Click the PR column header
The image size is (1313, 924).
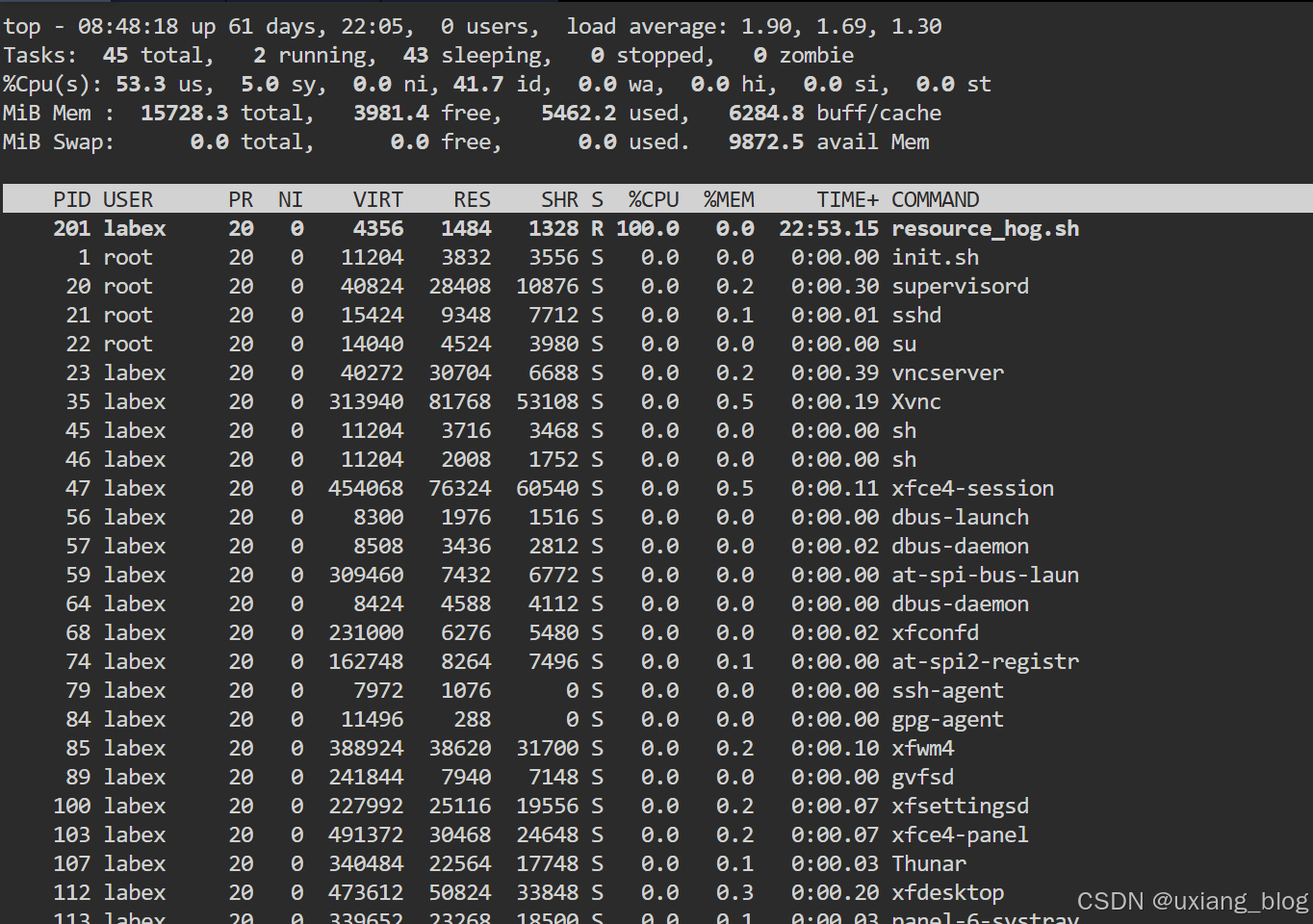tap(241, 200)
